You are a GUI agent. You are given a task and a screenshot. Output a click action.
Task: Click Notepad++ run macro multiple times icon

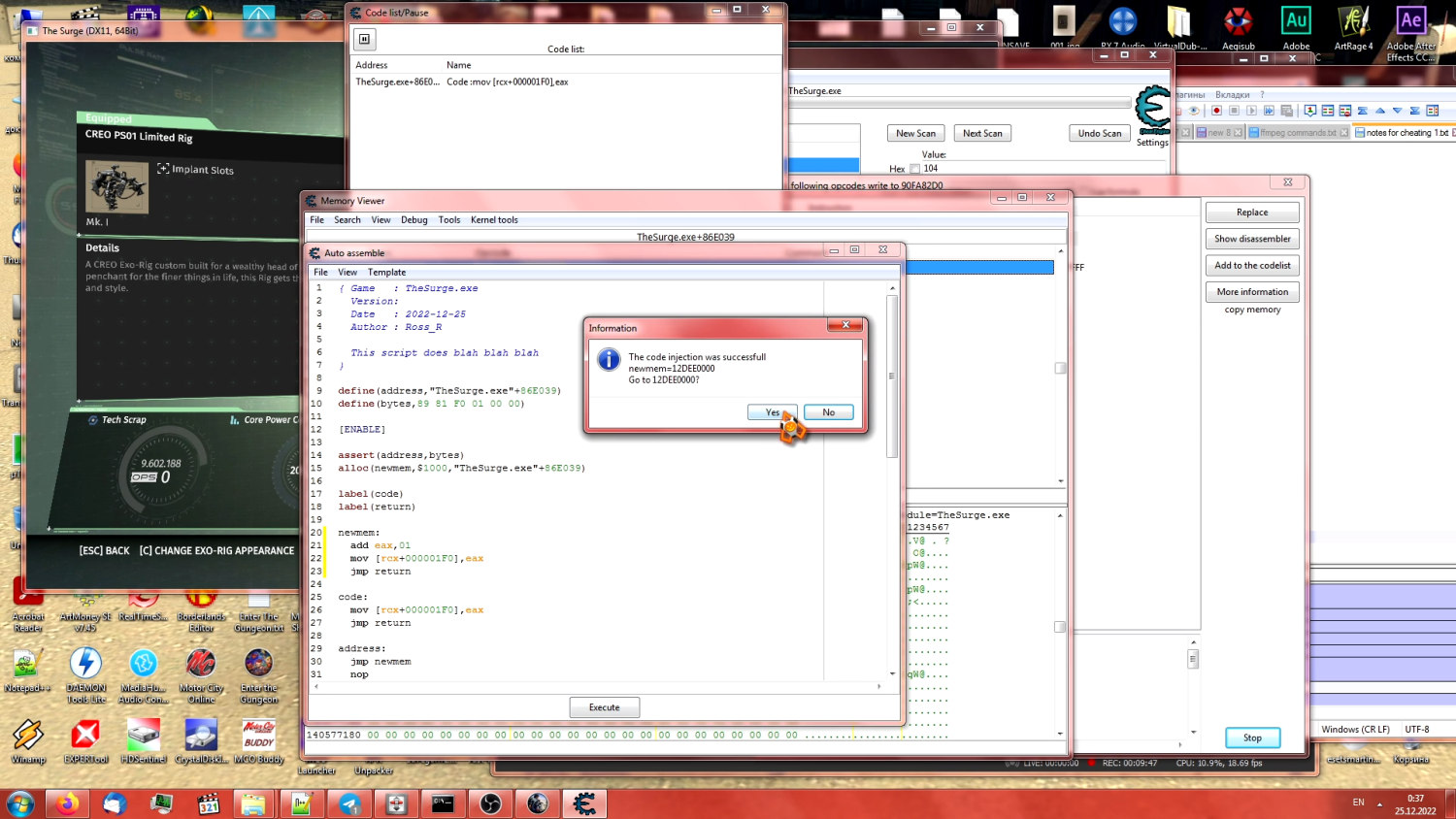click(1269, 111)
